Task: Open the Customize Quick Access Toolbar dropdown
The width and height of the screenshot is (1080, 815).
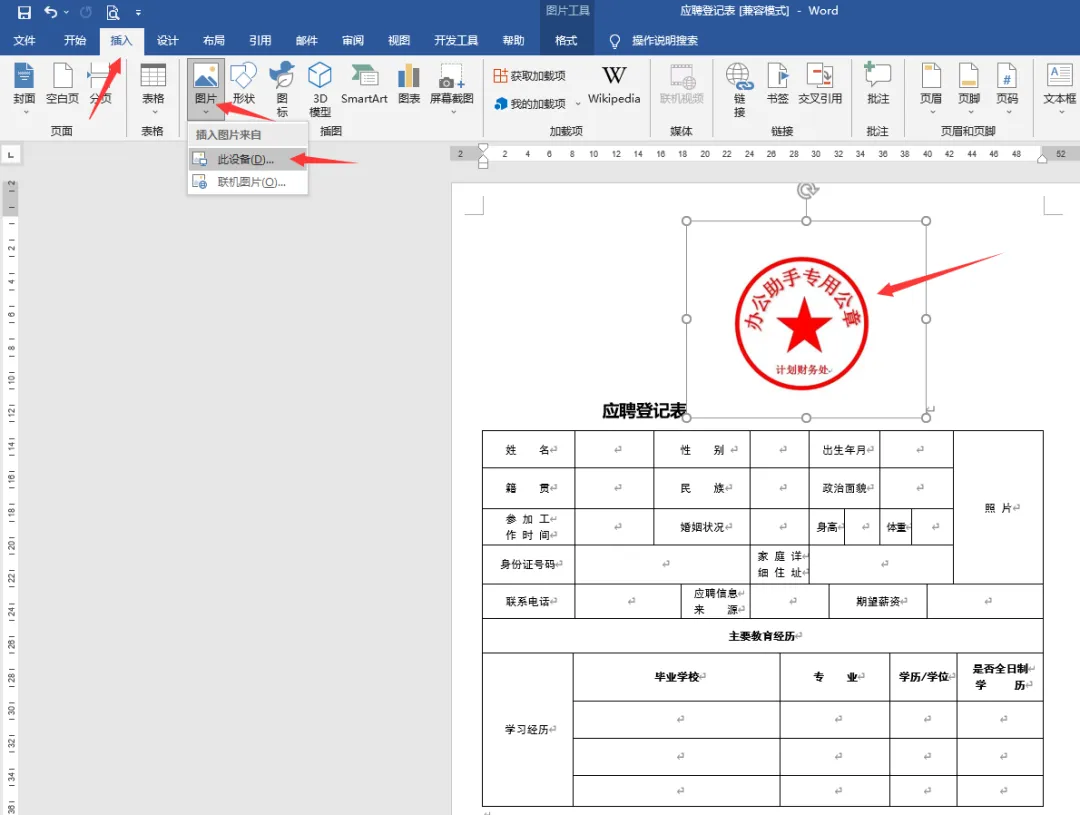Action: click(x=138, y=12)
